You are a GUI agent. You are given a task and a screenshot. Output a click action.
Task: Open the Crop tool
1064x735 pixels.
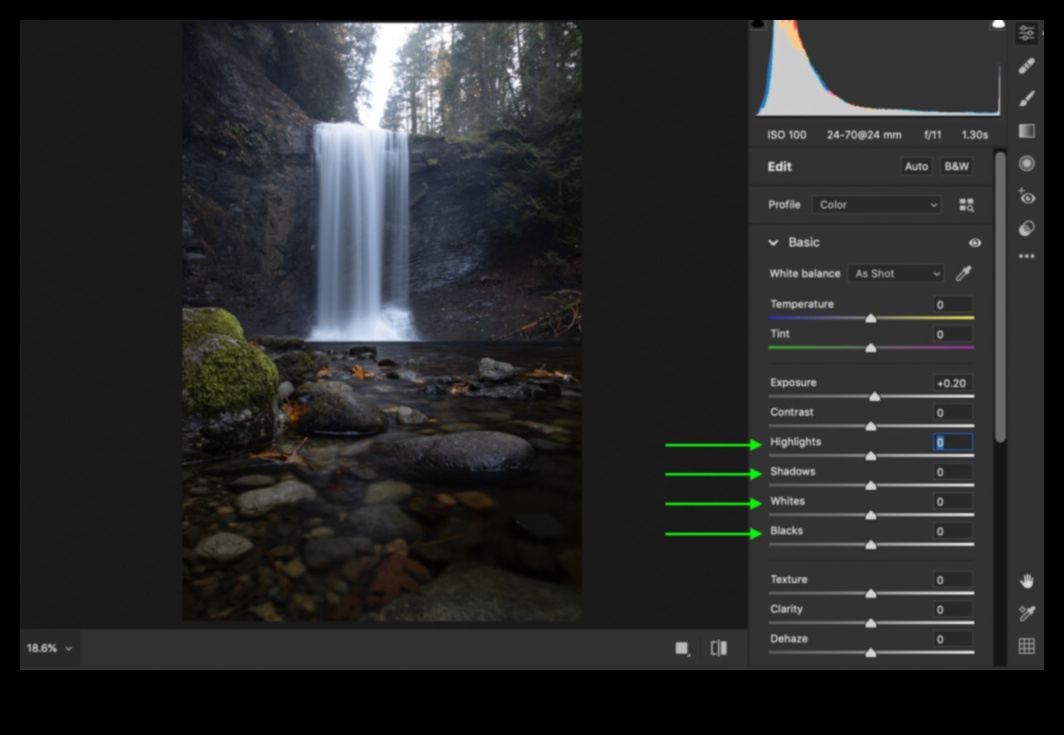(1027, 130)
